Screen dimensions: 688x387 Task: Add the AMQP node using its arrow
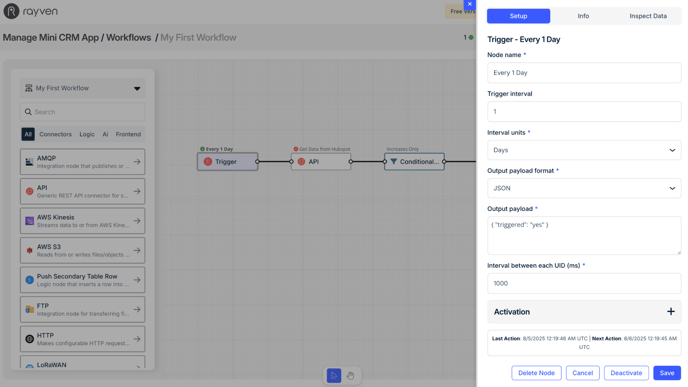pyautogui.click(x=137, y=162)
